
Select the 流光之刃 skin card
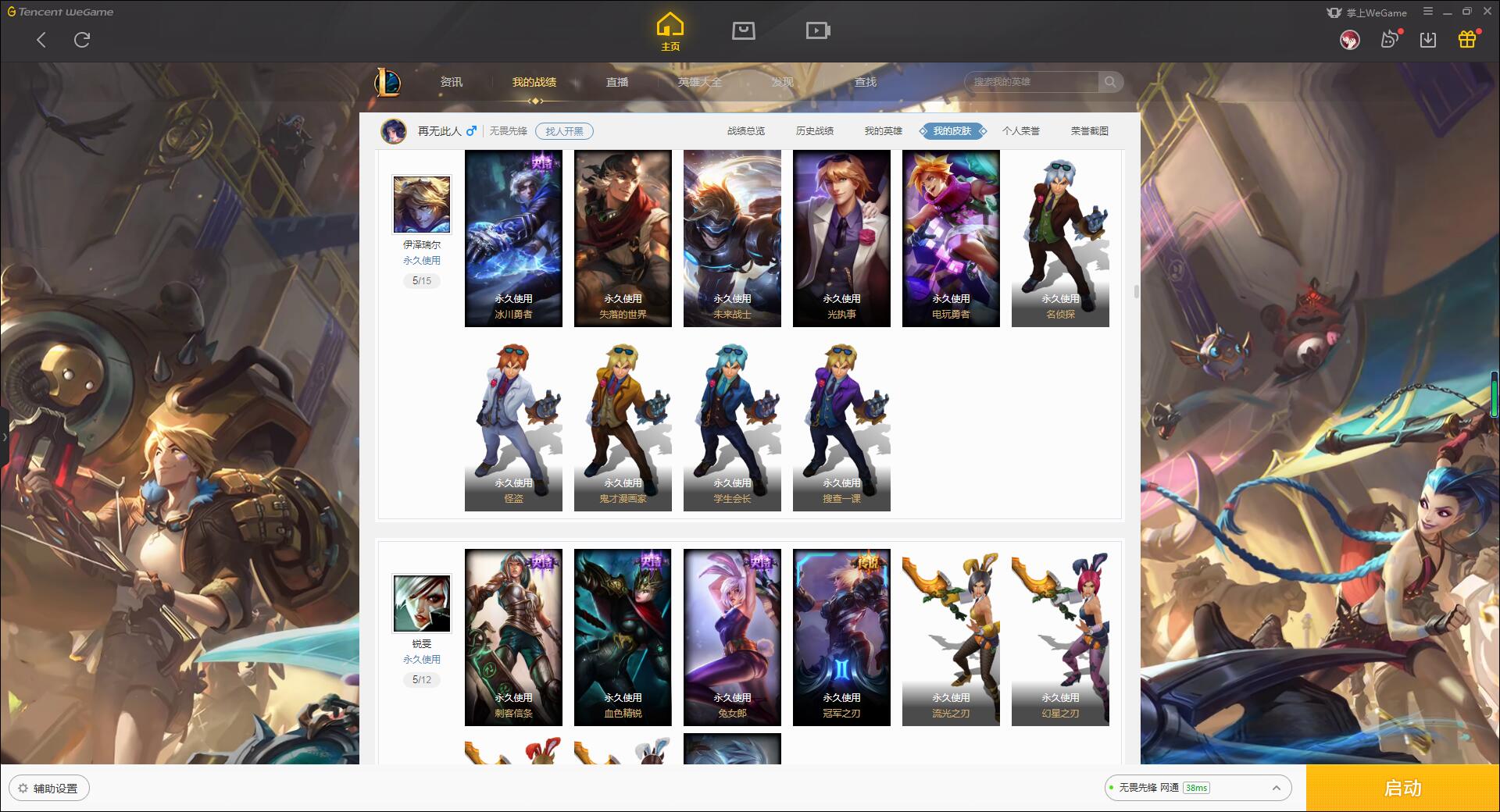(951, 637)
